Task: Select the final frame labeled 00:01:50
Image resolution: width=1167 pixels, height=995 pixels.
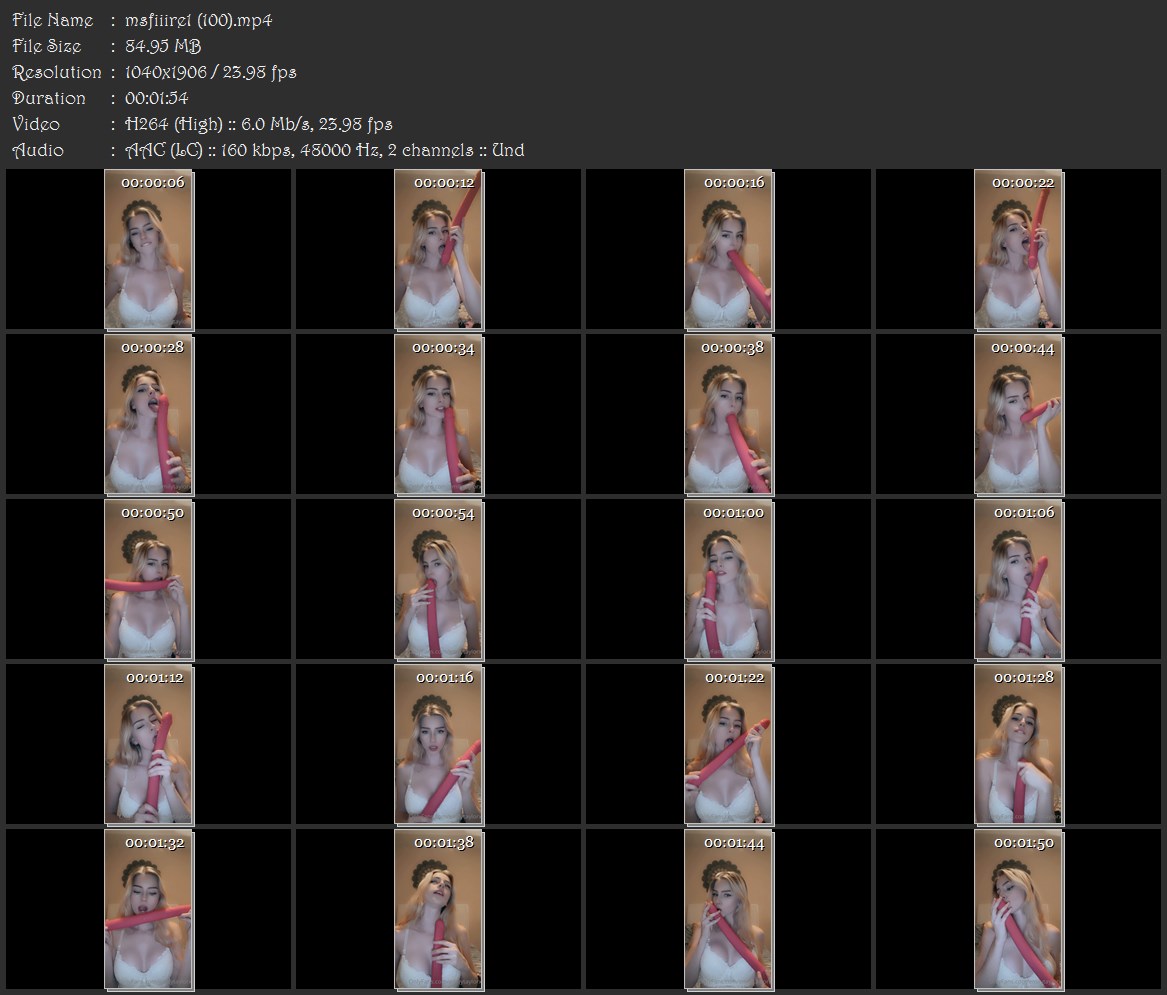Action: tap(1019, 910)
